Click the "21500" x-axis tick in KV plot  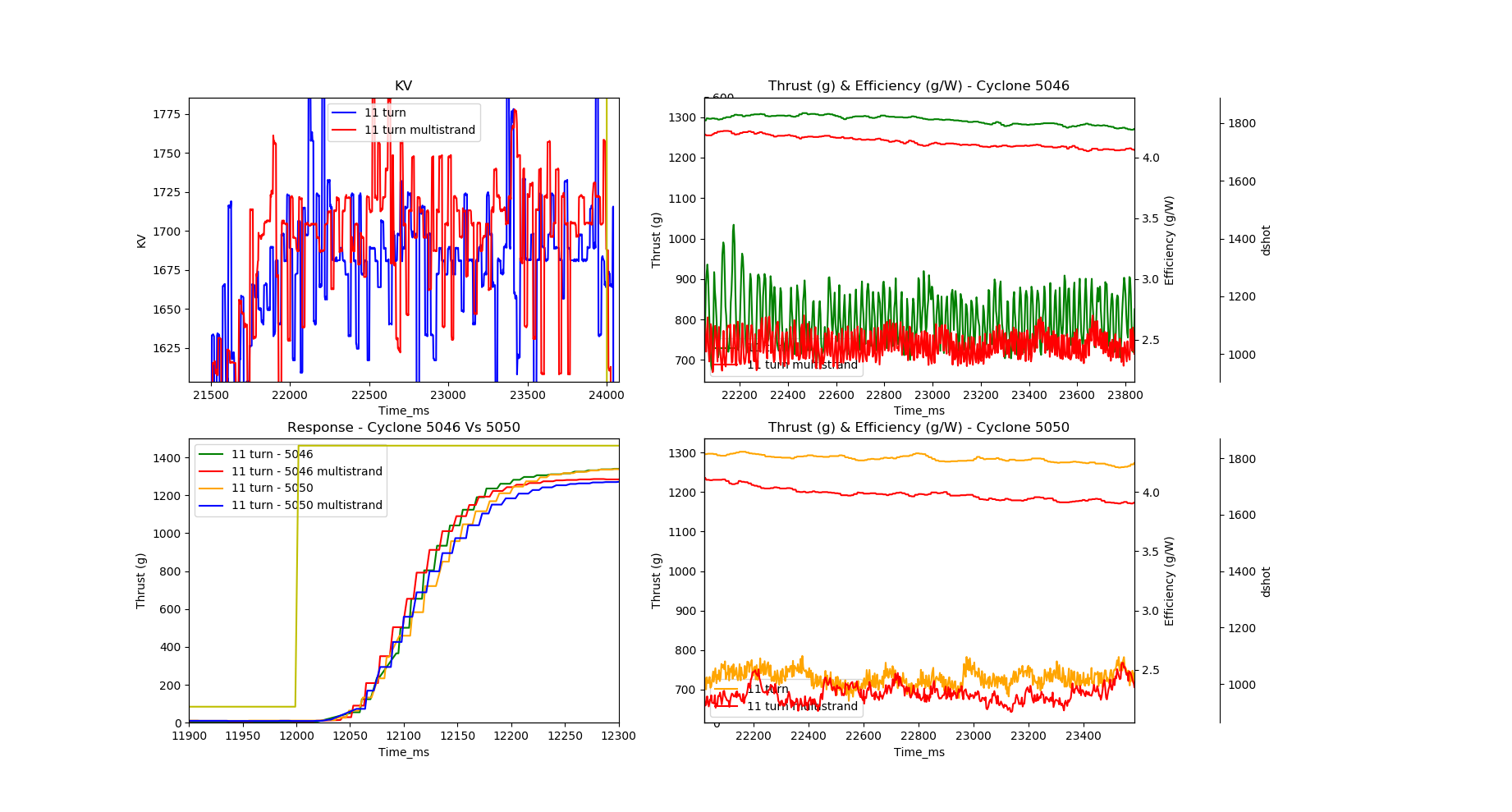[211, 395]
